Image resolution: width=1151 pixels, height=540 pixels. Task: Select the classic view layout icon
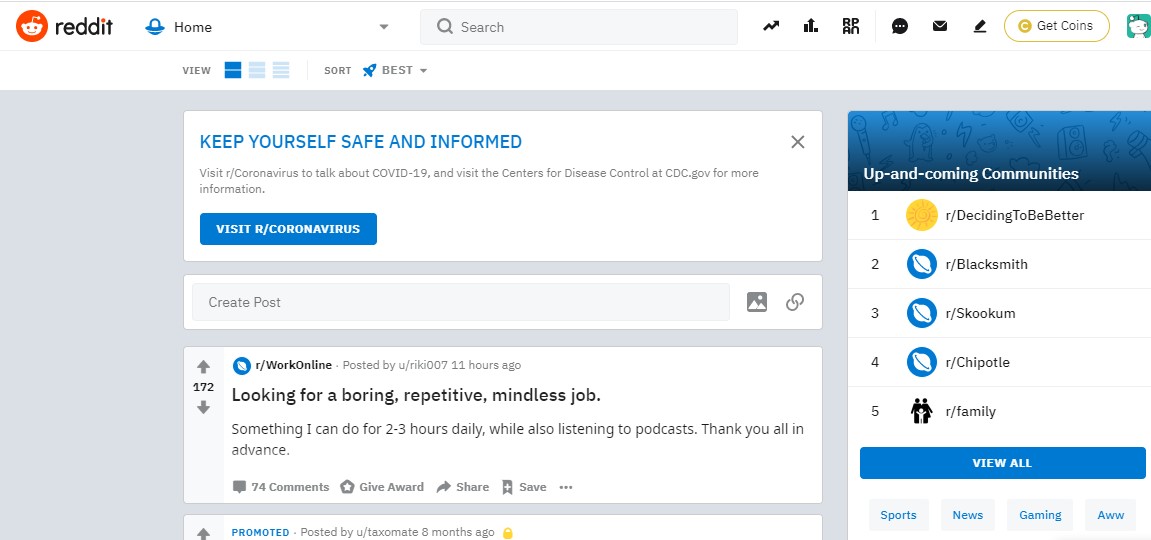coord(257,70)
